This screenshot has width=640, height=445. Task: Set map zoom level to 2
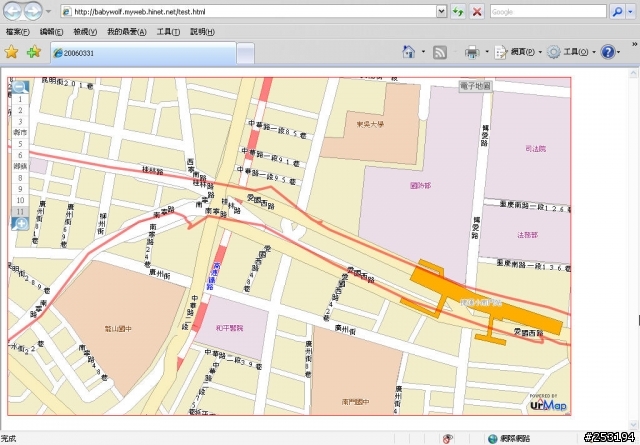[x=20, y=110]
